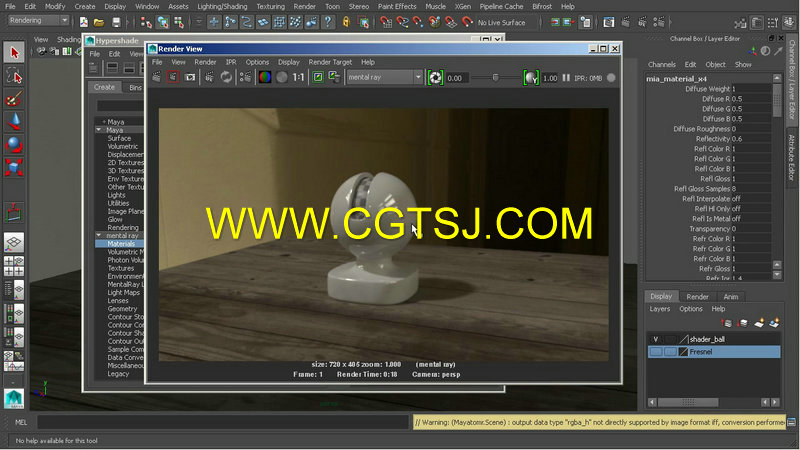
Task: Set real size 1:1 zoom
Action: tap(298, 78)
